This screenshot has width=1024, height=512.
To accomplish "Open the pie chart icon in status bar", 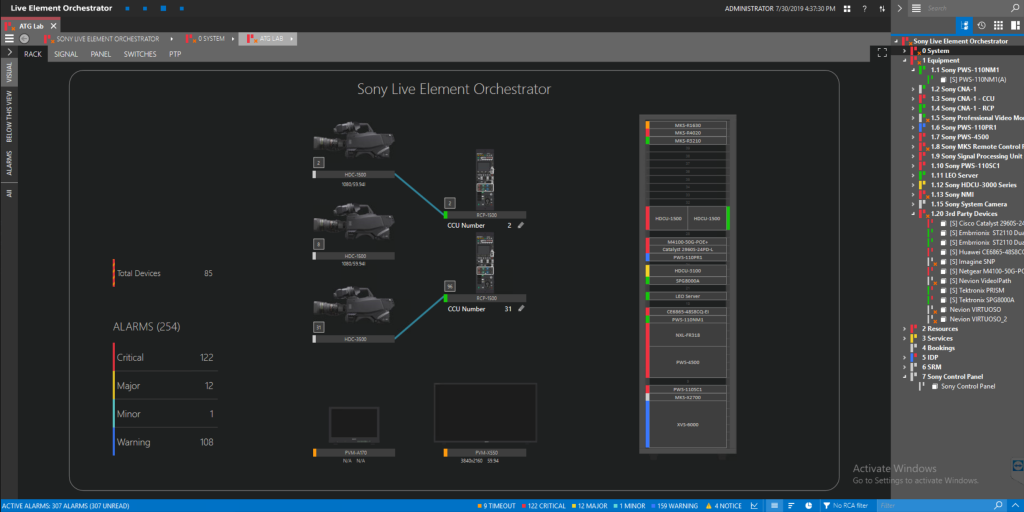I will coord(808,505).
